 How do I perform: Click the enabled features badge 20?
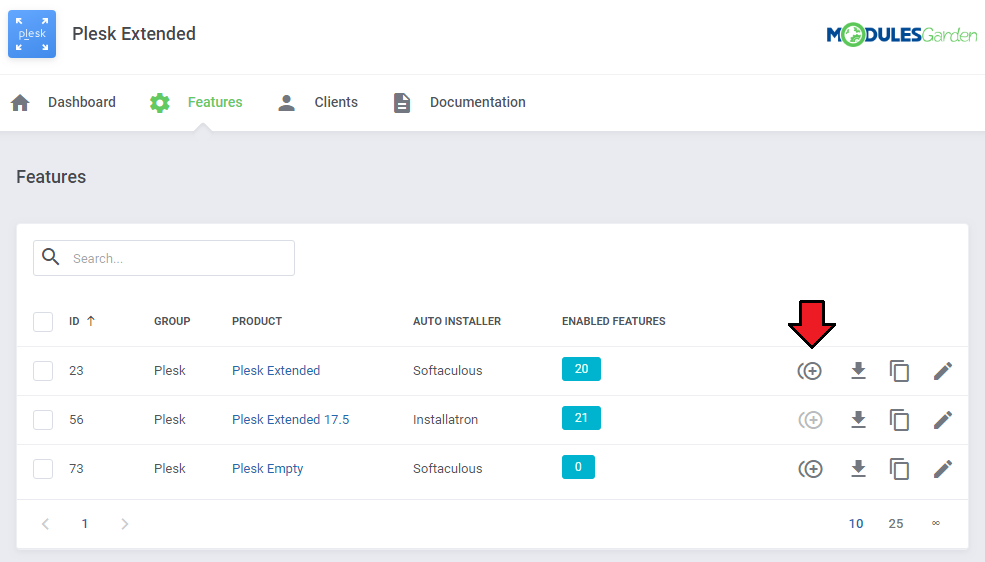pos(581,369)
